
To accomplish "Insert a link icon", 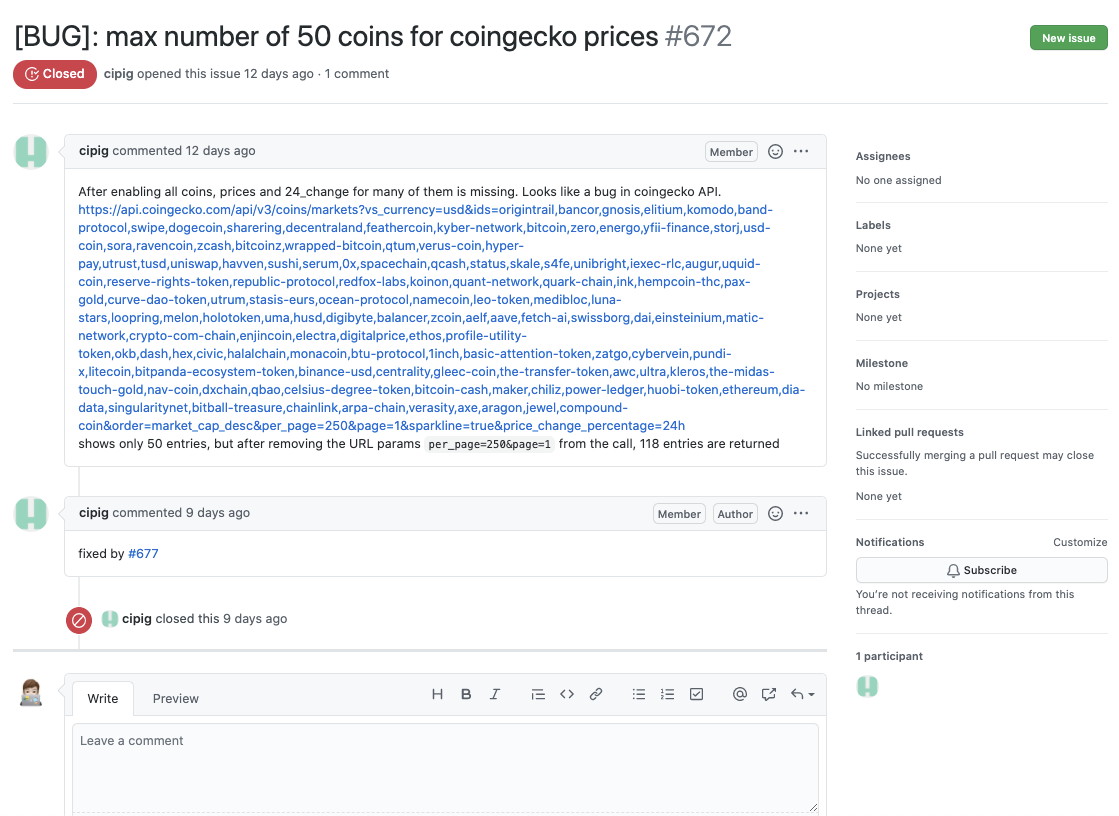I will click(x=596, y=694).
